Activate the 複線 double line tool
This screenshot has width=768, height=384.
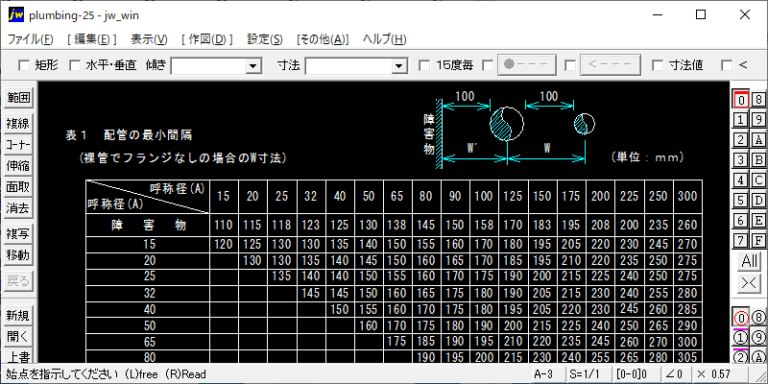coord(19,123)
